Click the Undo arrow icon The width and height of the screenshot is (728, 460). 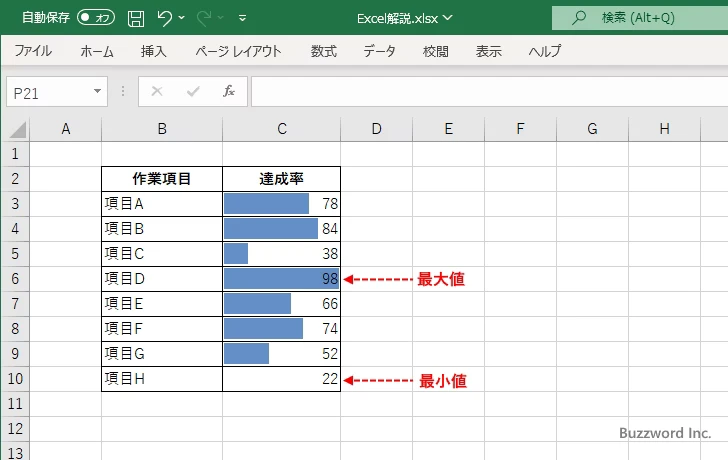point(164,18)
